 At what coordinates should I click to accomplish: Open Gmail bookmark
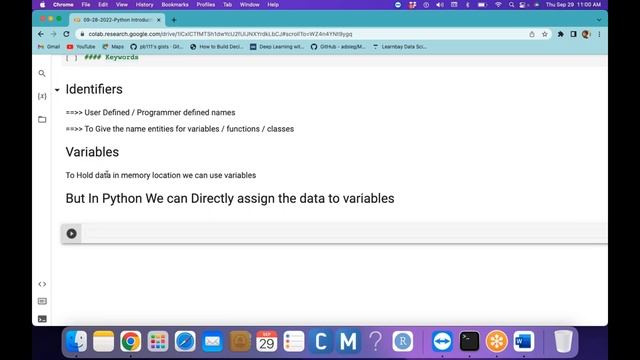(x=49, y=47)
